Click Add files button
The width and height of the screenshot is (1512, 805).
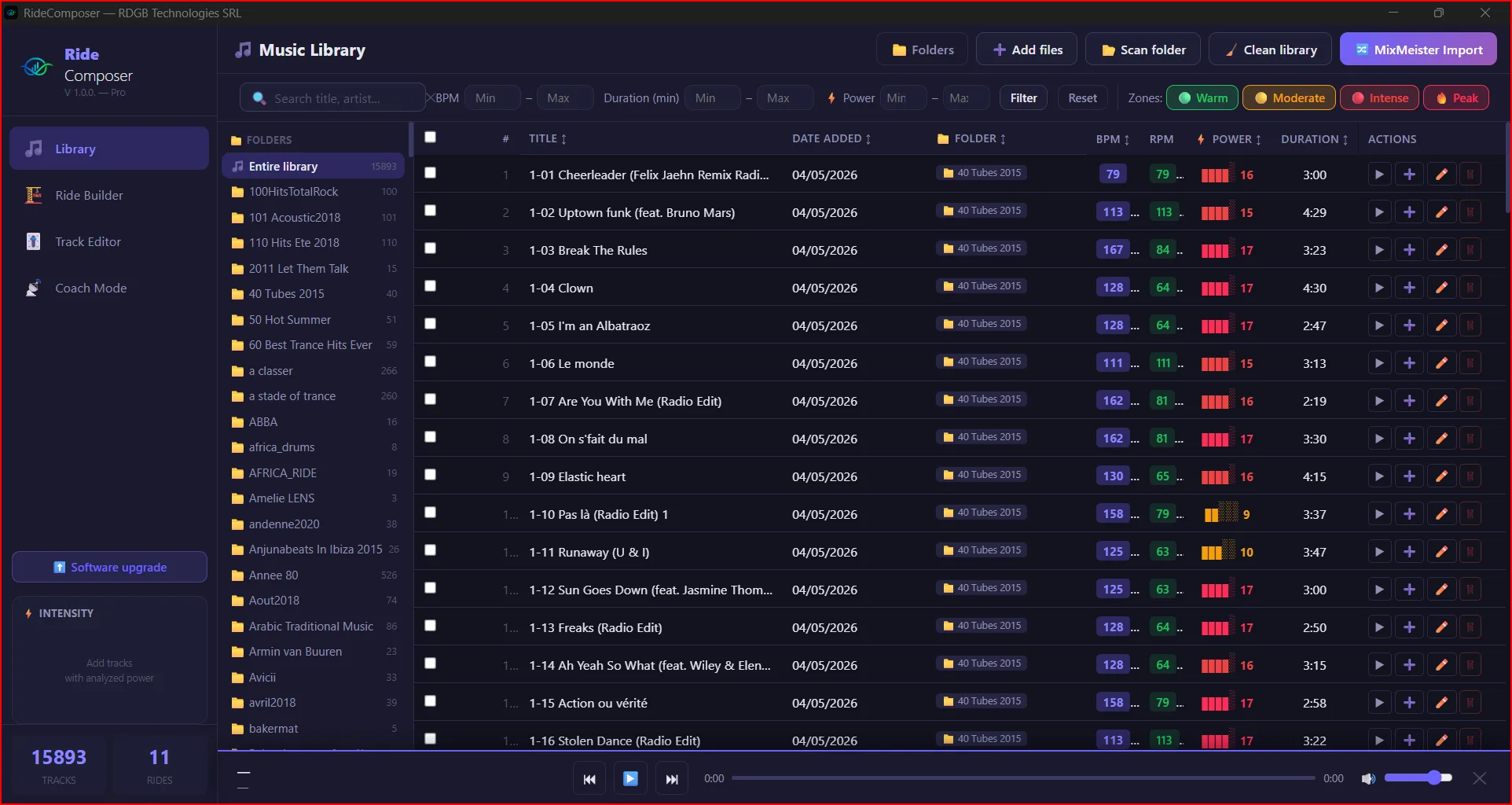pyautogui.click(x=1027, y=50)
